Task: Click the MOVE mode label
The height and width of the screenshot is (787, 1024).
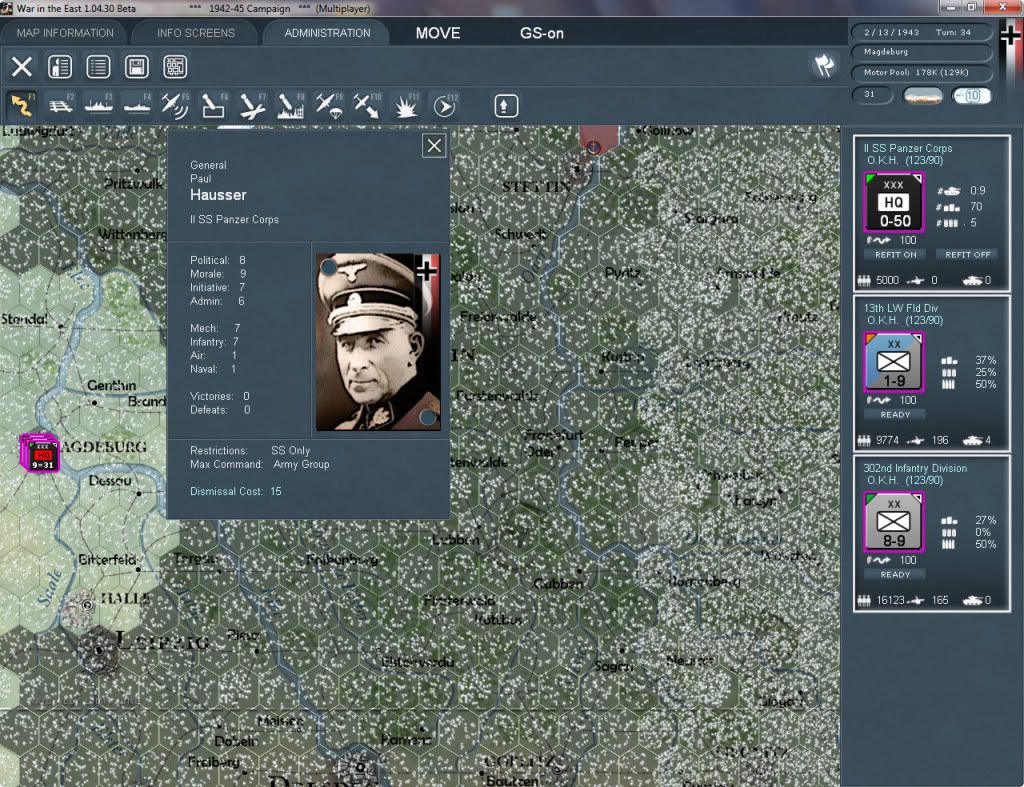Action: tap(438, 33)
